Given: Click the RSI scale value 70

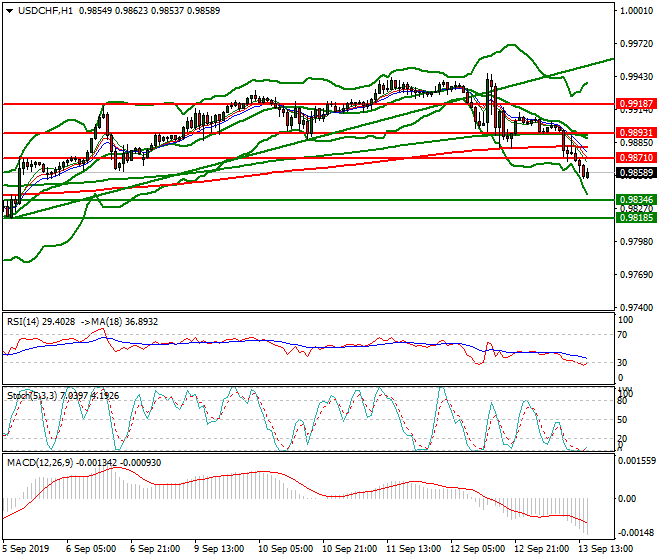Looking at the screenshot, I should coord(623,335).
